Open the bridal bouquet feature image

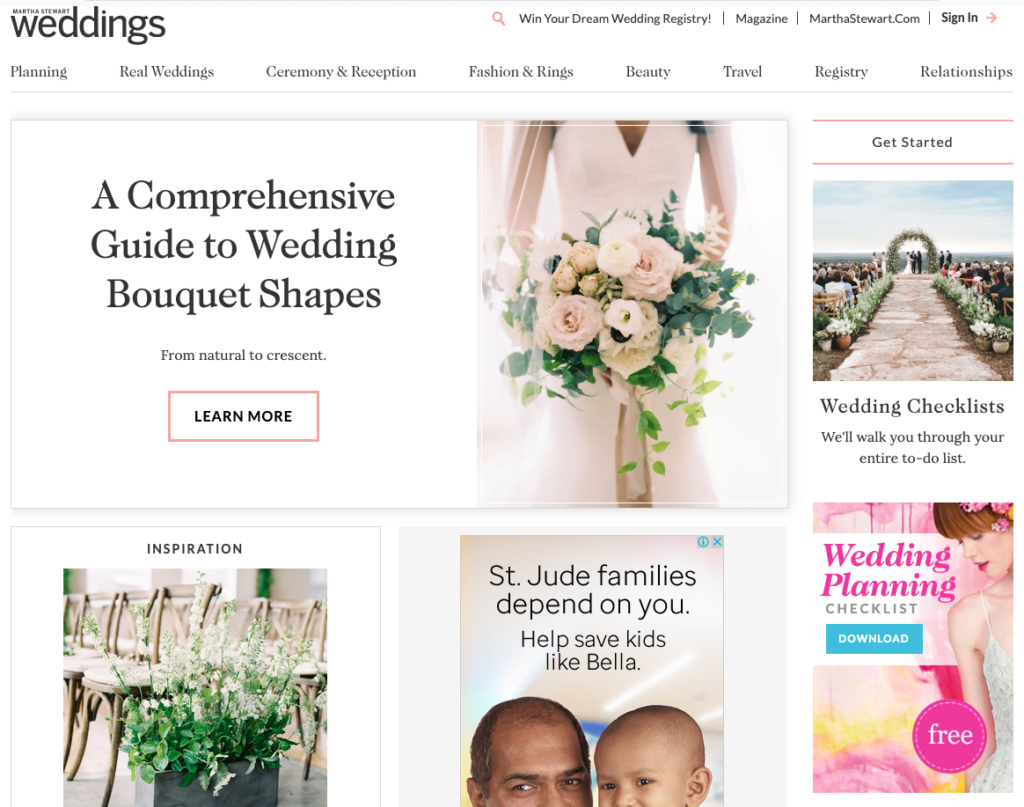[x=632, y=314]
